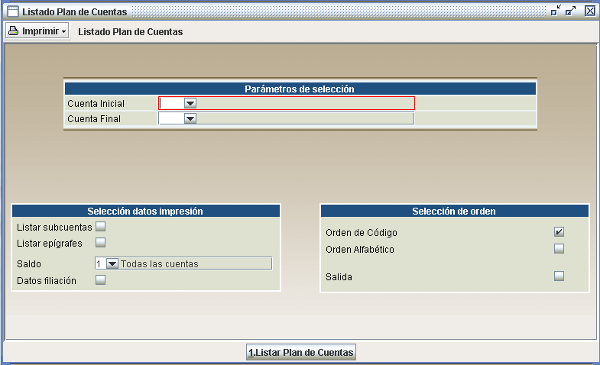Click the Parámetros de selección header
This screenshot has height=365, width=600.
(300, 89)
